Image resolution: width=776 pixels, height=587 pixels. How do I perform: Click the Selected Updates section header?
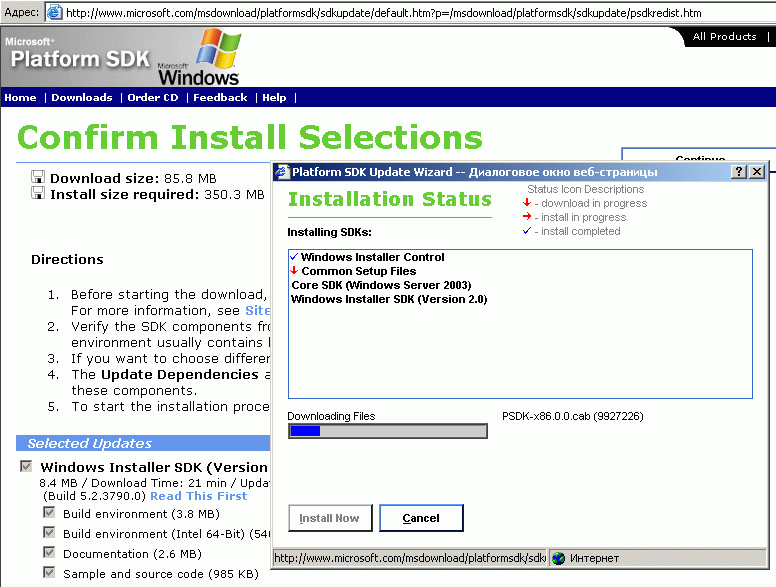tap(143, 443)
